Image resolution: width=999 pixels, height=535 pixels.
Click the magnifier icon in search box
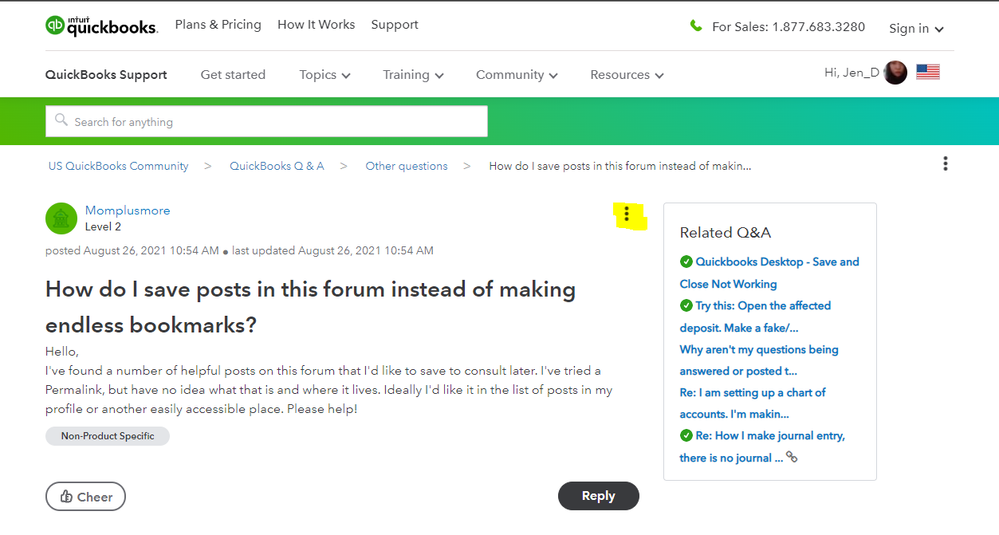pyautogui.click(x=61, y=120)
